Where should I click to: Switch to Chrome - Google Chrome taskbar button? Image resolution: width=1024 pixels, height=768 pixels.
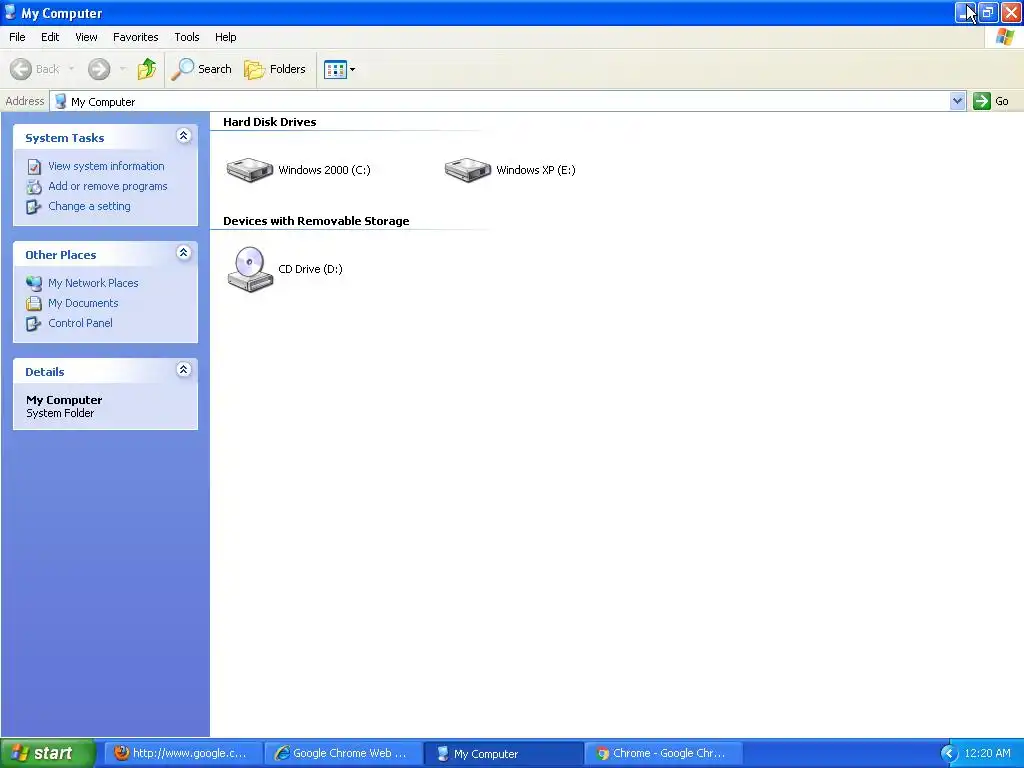coord(664,753)
